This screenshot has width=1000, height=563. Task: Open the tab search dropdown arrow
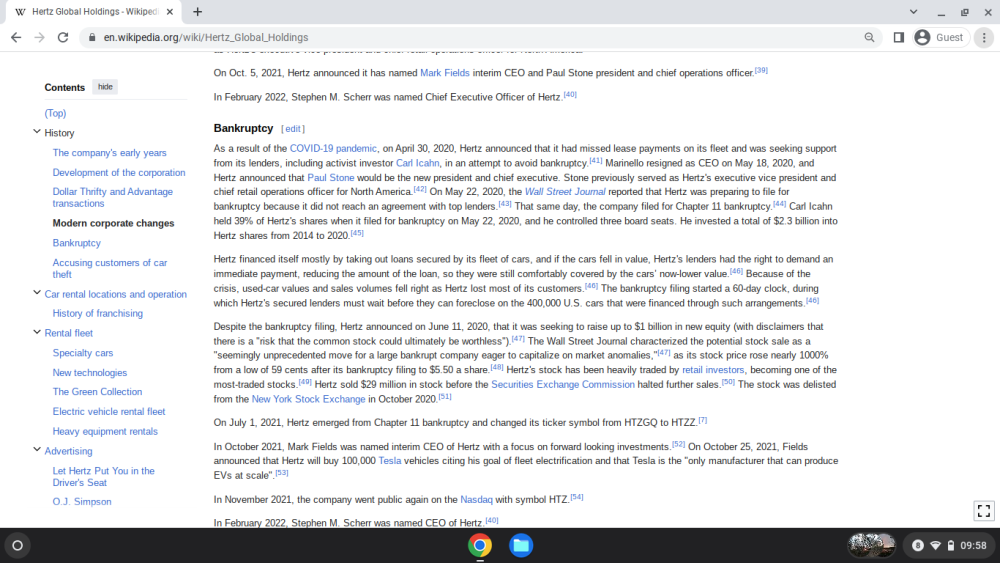click(913, 11)
